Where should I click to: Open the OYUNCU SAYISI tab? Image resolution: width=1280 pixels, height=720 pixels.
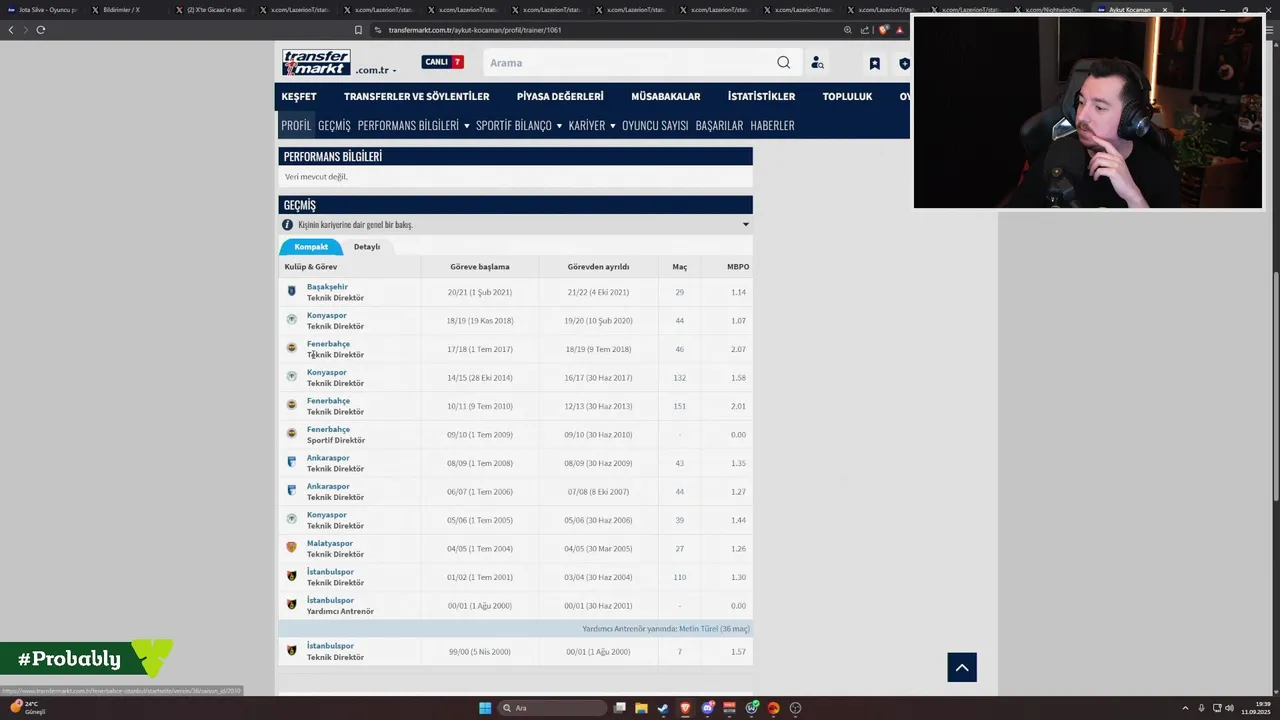pos(655,125)
